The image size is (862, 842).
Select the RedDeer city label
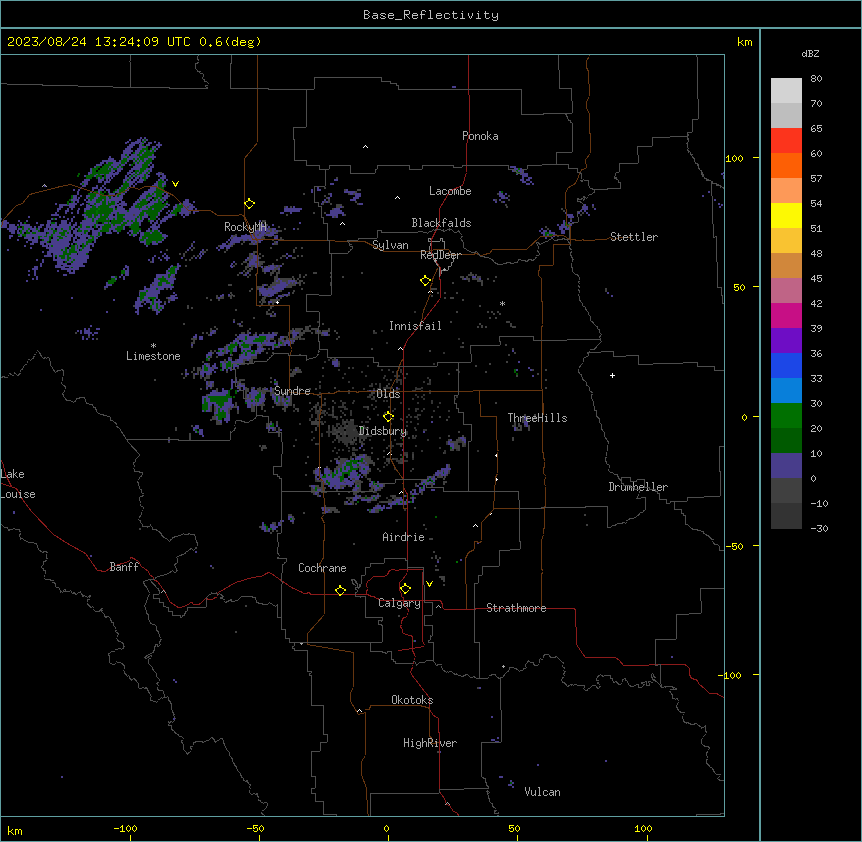440,255
